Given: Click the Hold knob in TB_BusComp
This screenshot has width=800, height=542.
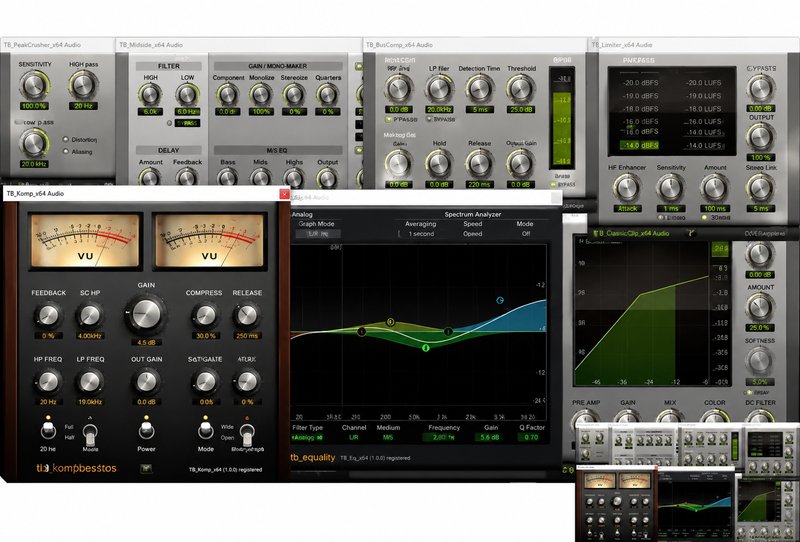Looking at the screenshot, I should click(439, 164).
